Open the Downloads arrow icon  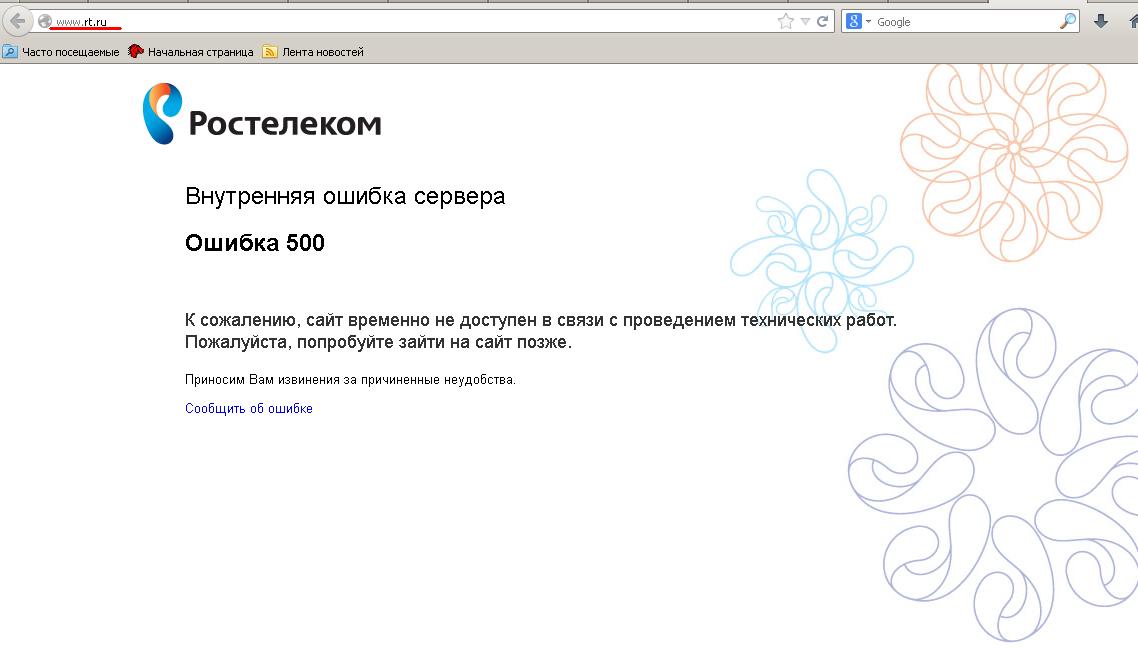pos(1101,21)
